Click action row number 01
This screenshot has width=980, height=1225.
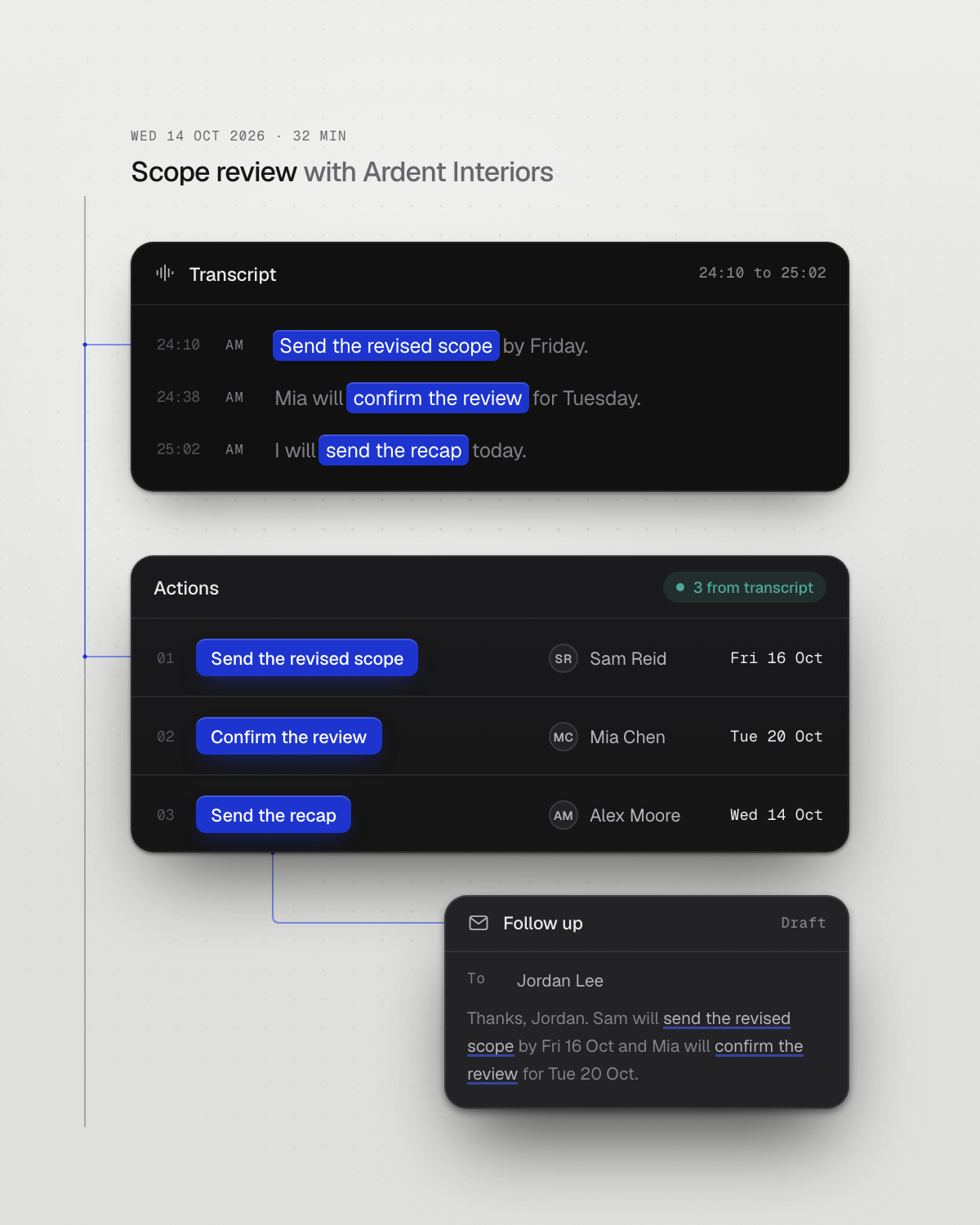point(166,658)
